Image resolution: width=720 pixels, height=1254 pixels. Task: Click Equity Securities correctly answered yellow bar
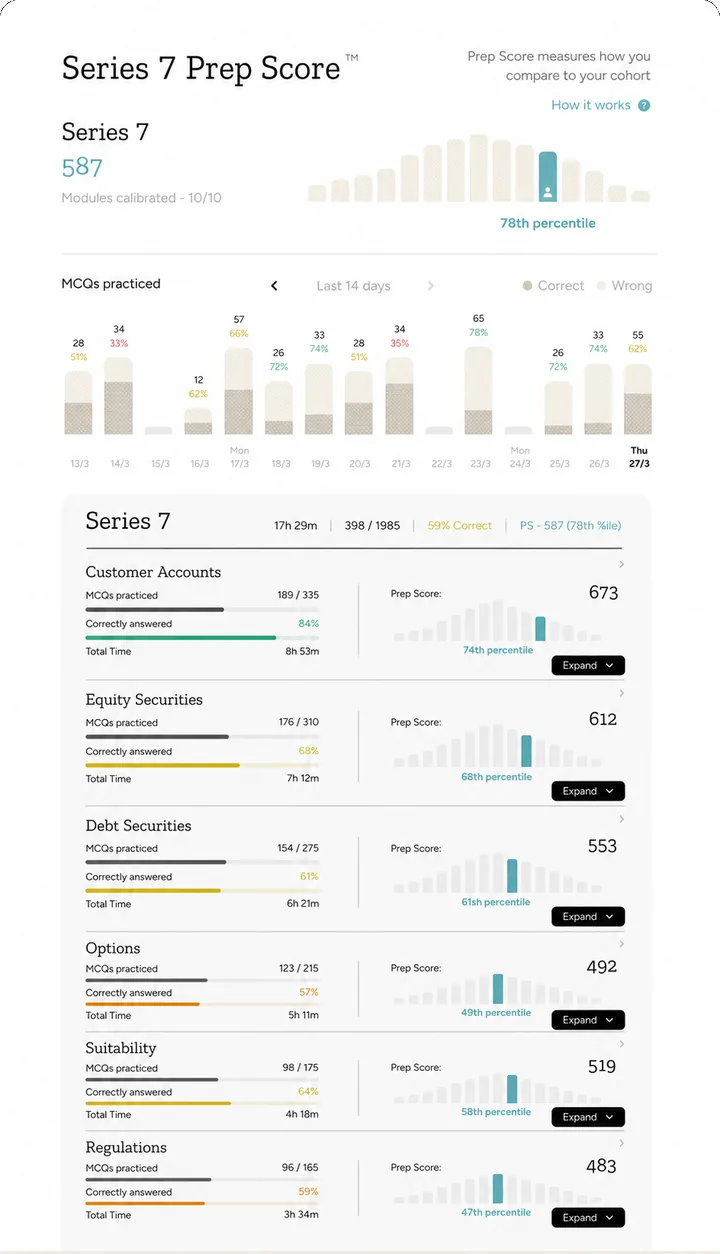pos(163,765)
